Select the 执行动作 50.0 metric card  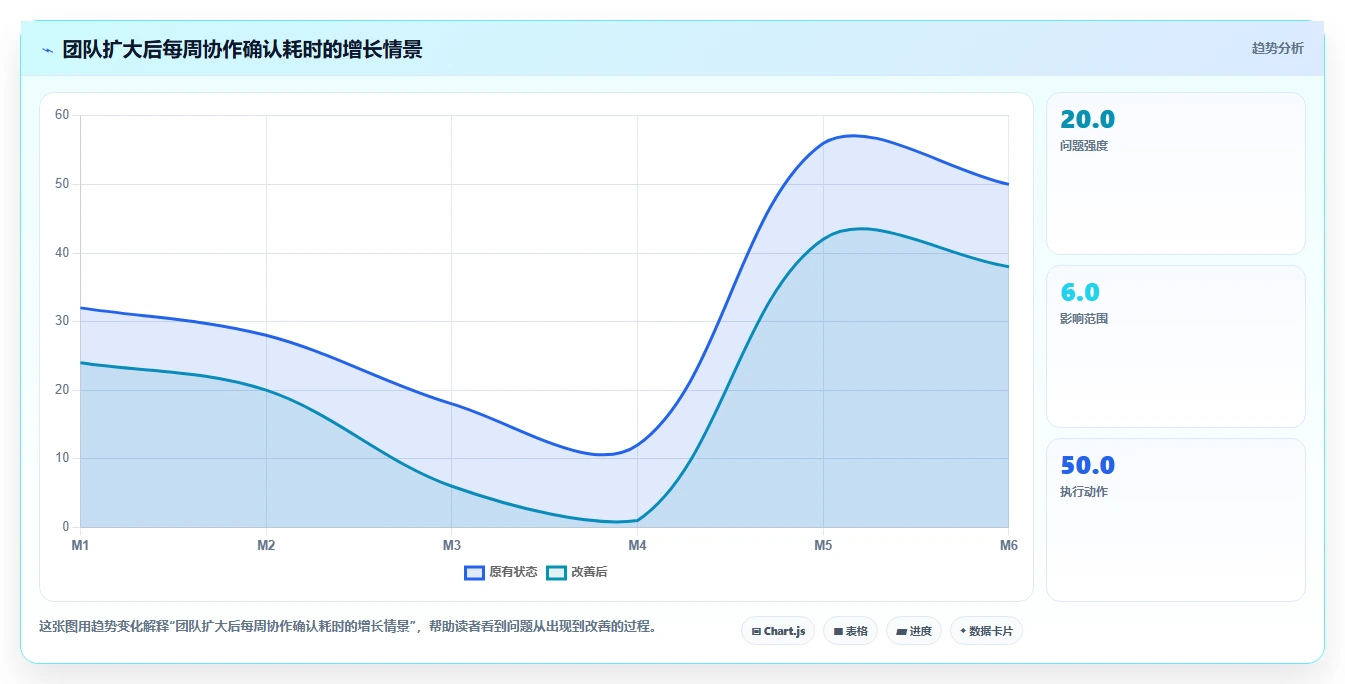coord(1175,520)
